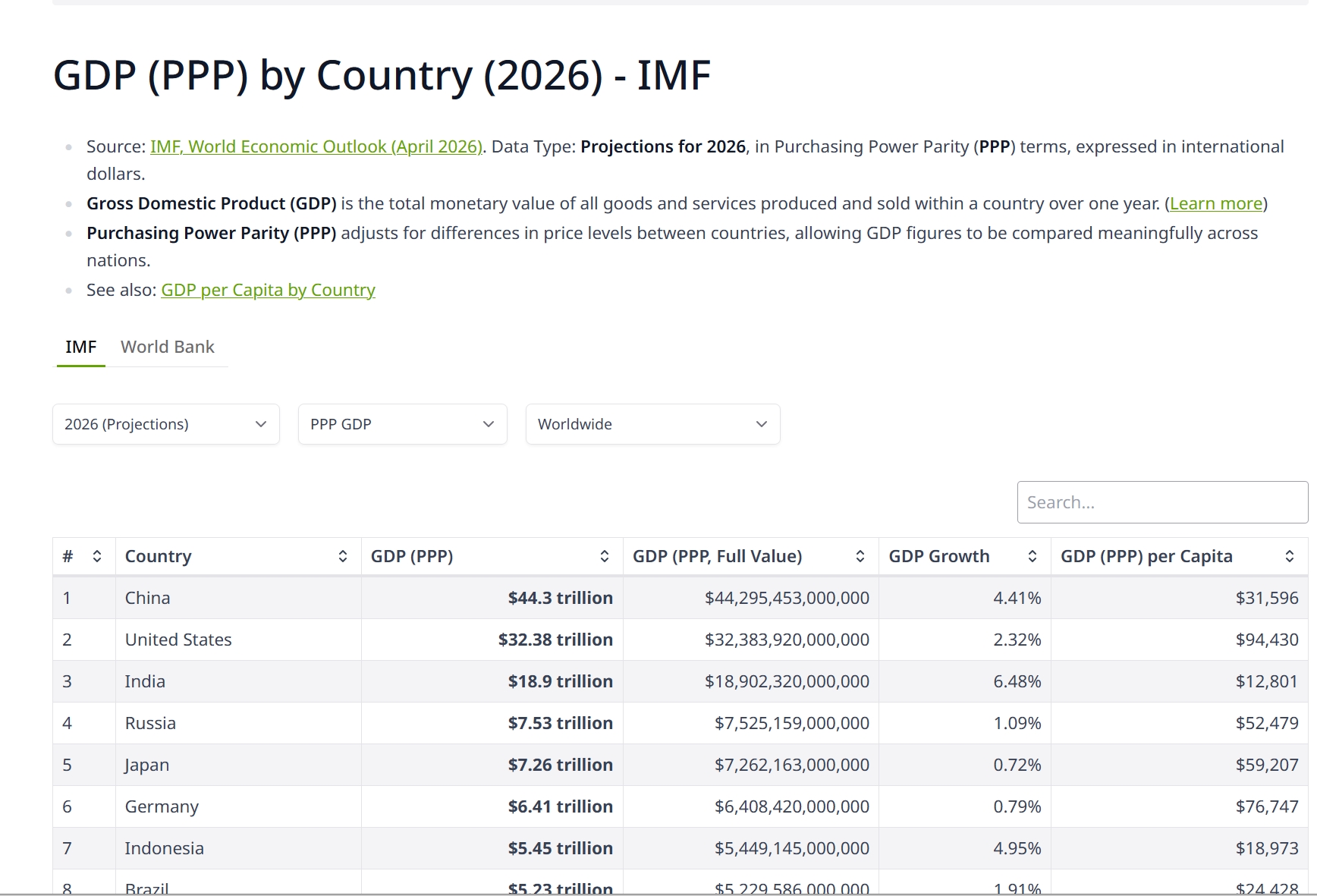Switch to the World Bank tab
This screenshot has height=896, width=1317.
pyautogui.click(x=168, y=347)
